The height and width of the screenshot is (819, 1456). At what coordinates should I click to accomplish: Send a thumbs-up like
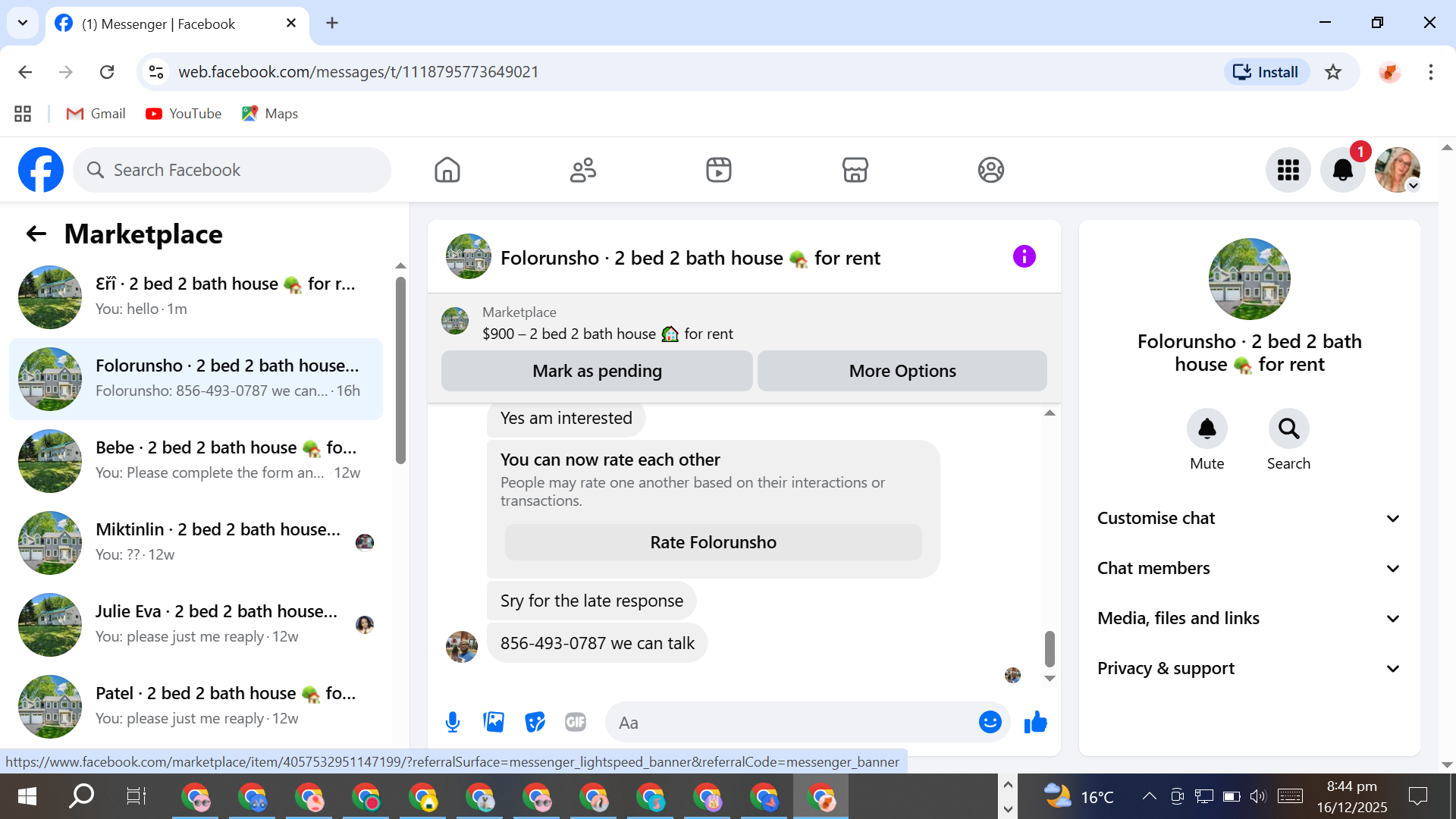point(1035,723)
